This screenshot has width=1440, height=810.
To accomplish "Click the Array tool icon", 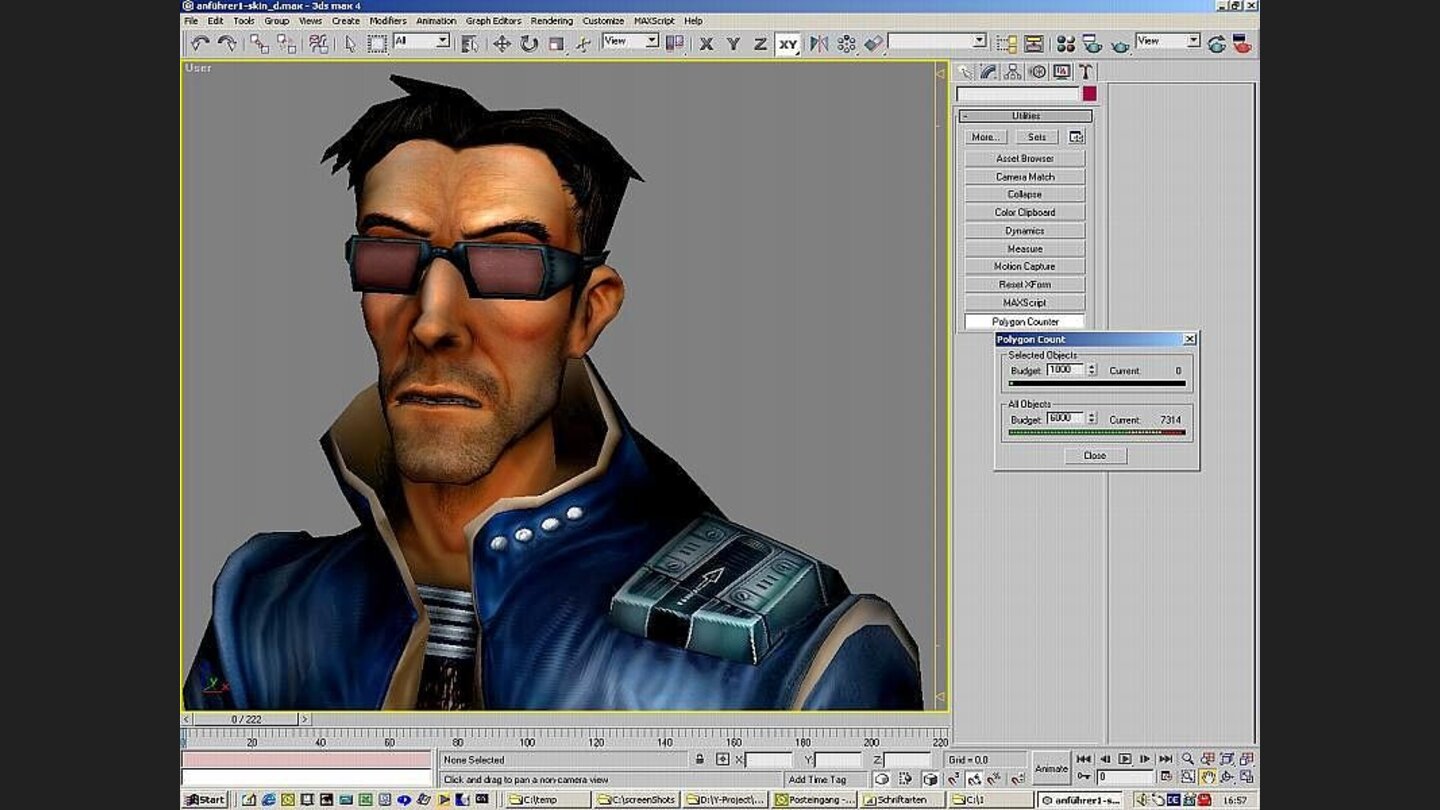I will click(x=847, y=43).
